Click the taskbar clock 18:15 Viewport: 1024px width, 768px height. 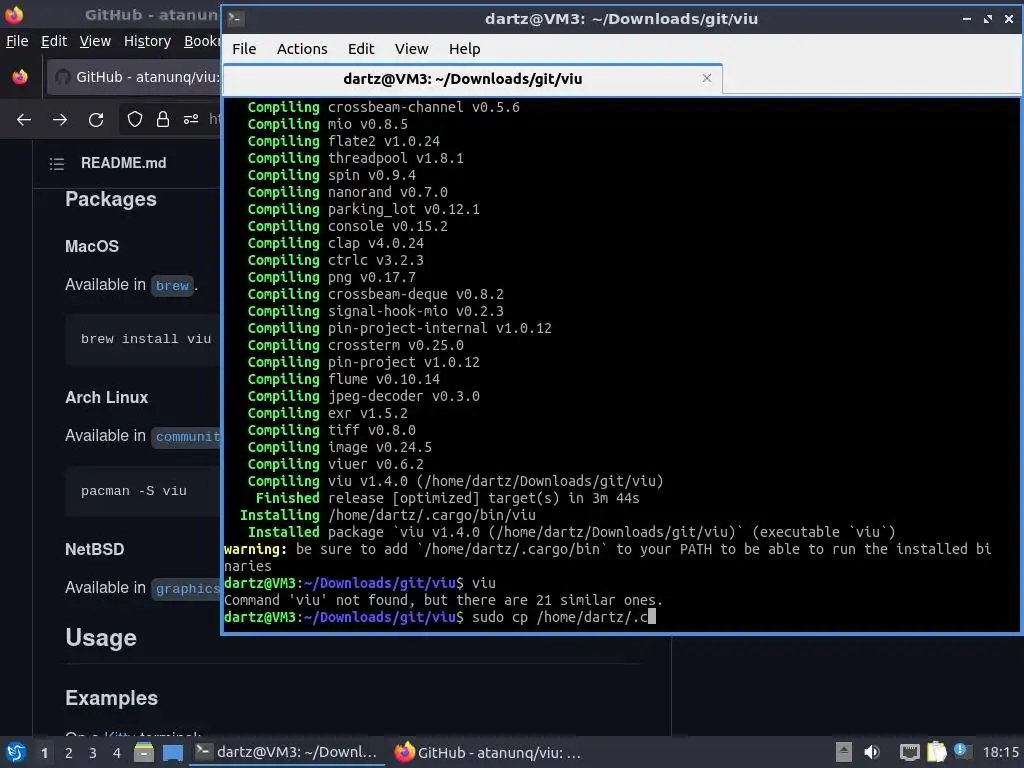point(1000,752)
